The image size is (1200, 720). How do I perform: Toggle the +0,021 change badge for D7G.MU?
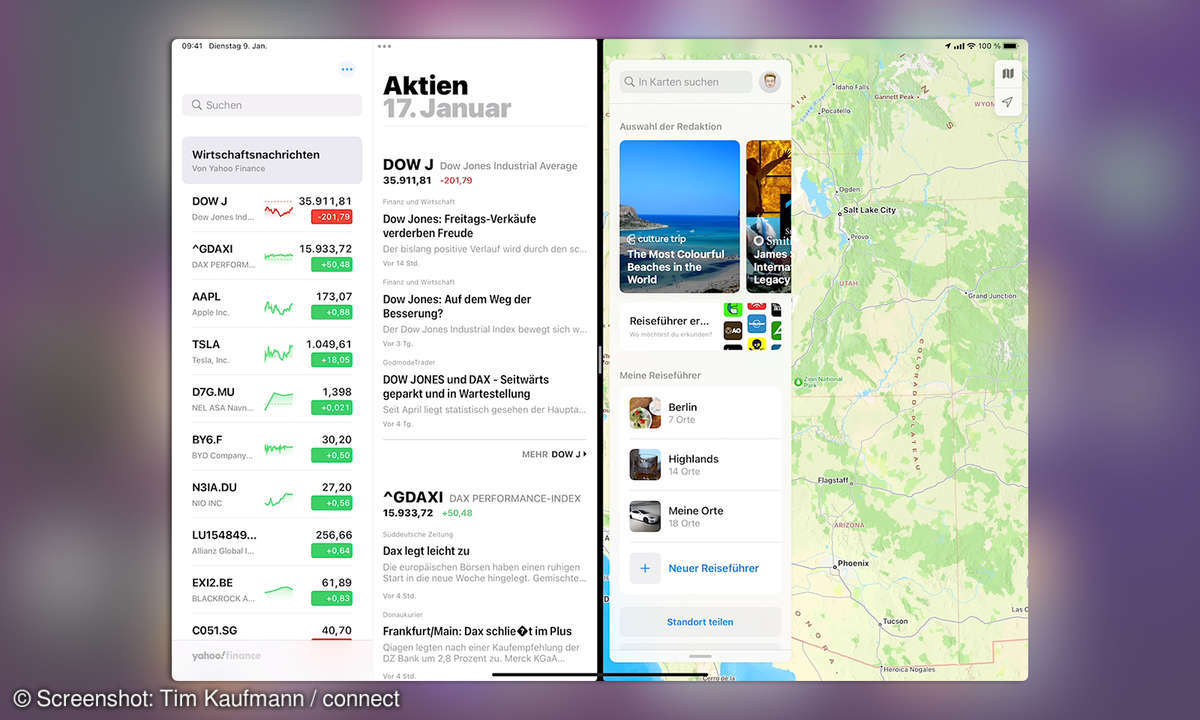coord(331,408)
